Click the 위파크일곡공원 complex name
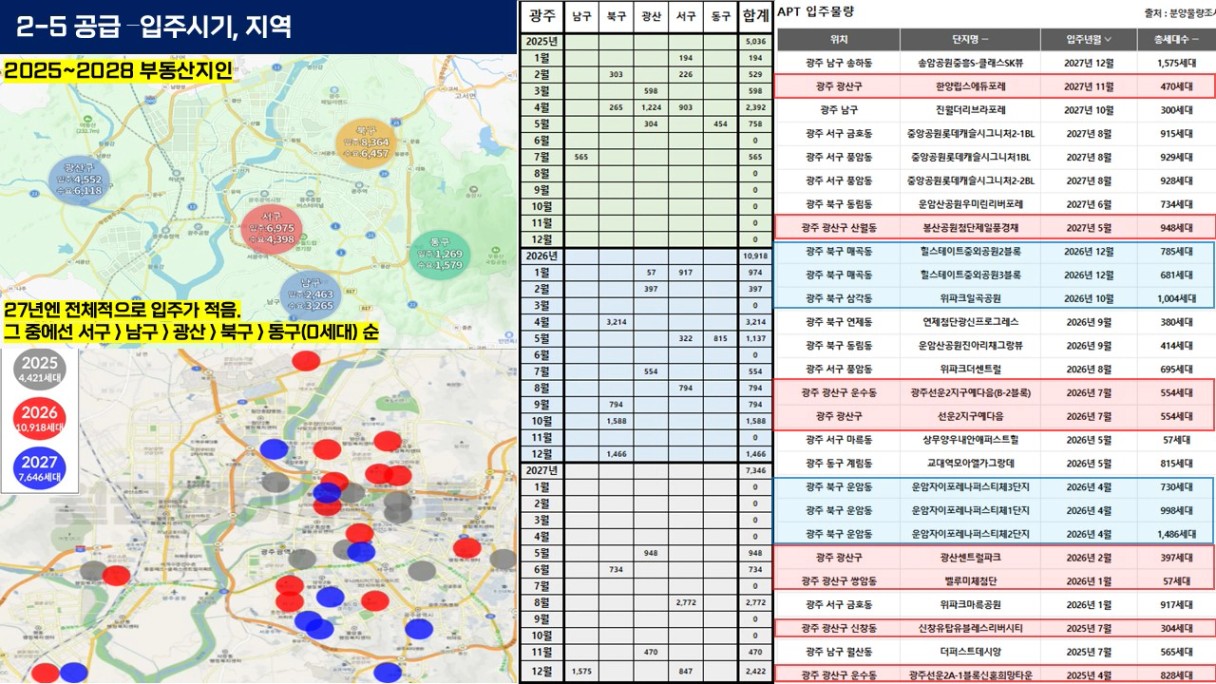 pyautogui.click(x=969, y=297)
